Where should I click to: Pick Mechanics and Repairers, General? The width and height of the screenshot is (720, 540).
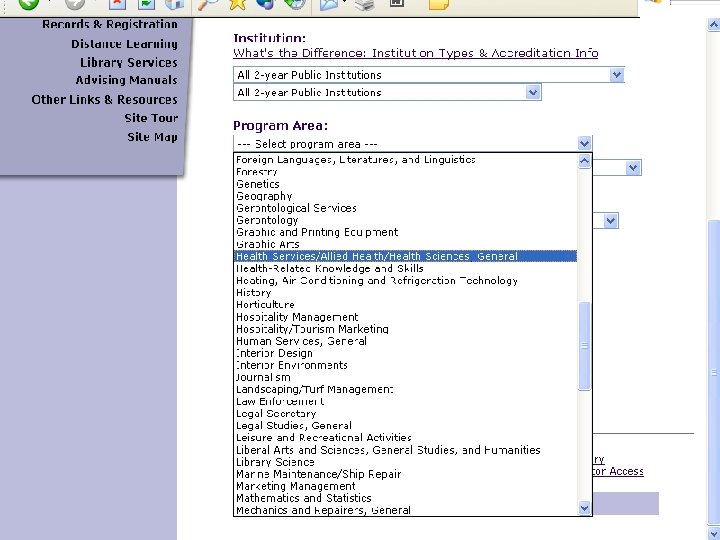coord(405,510)
